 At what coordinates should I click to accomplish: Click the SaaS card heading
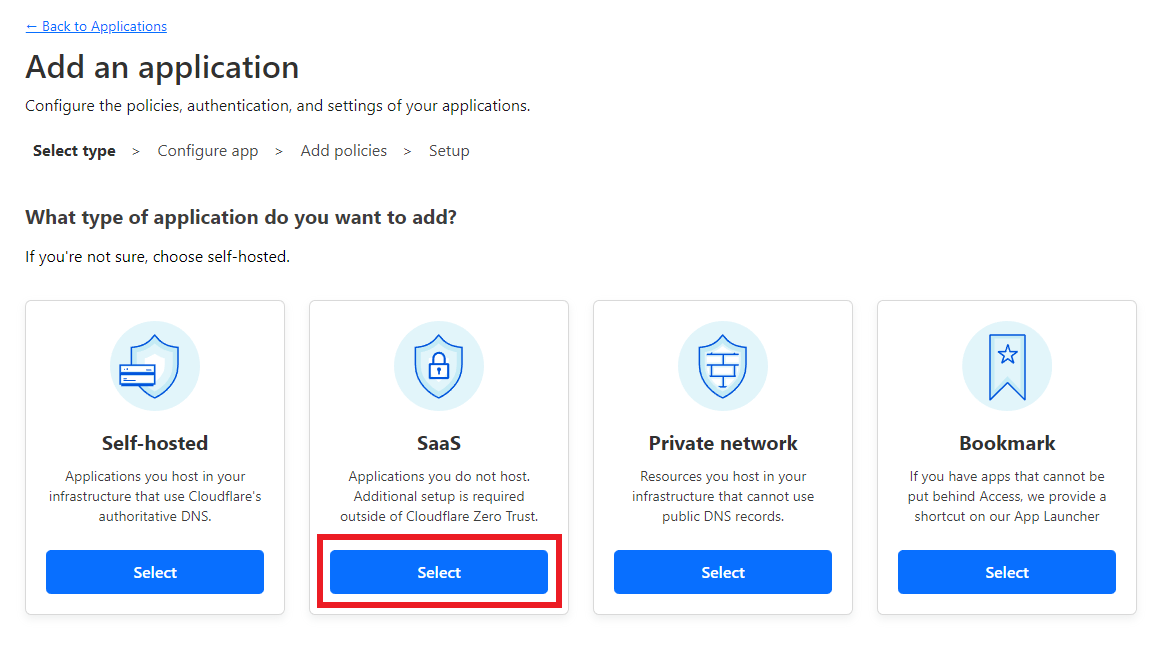click(x=439, y=442)
